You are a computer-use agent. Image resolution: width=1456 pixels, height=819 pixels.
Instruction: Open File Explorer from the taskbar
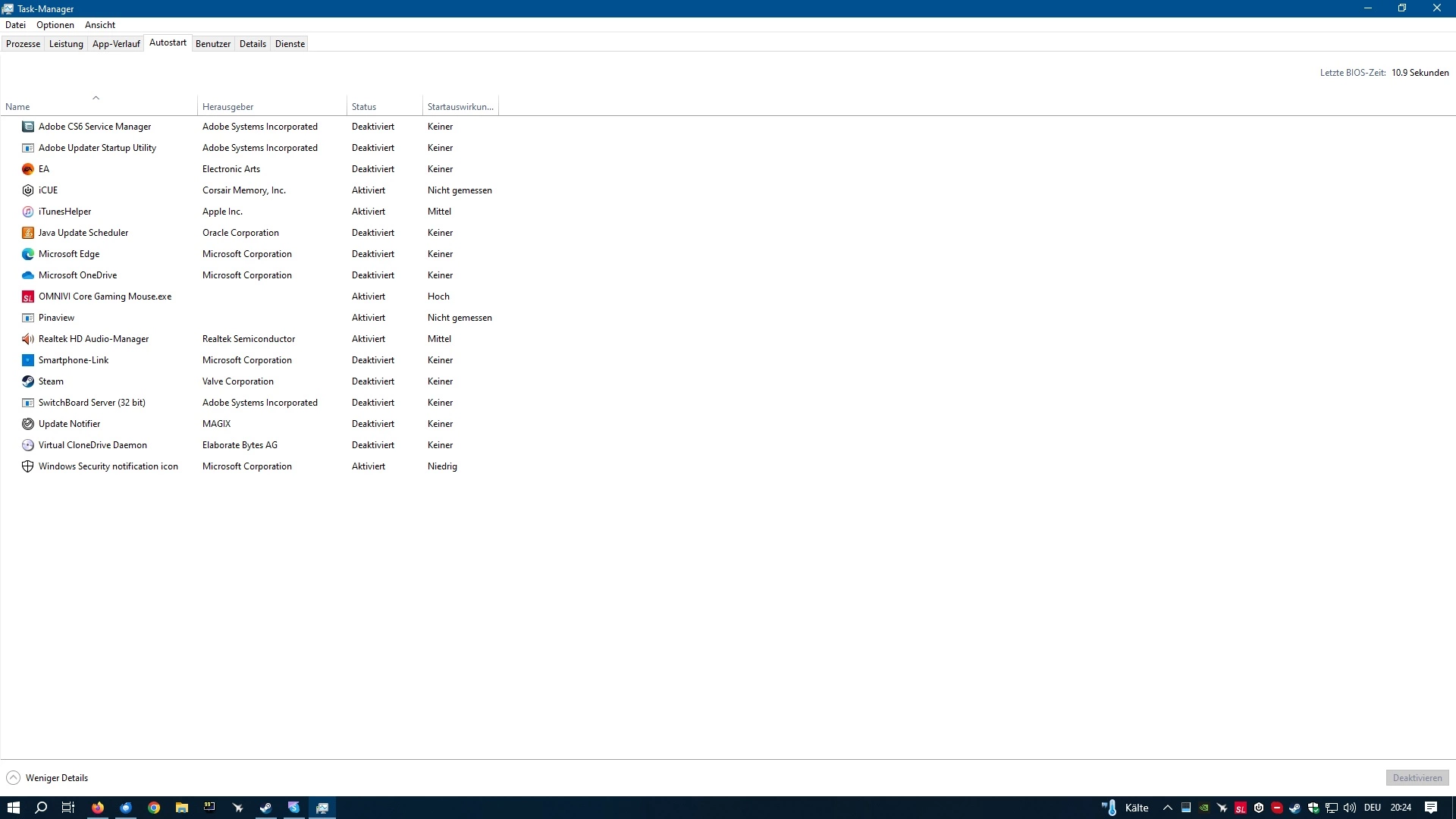(182, 808)
